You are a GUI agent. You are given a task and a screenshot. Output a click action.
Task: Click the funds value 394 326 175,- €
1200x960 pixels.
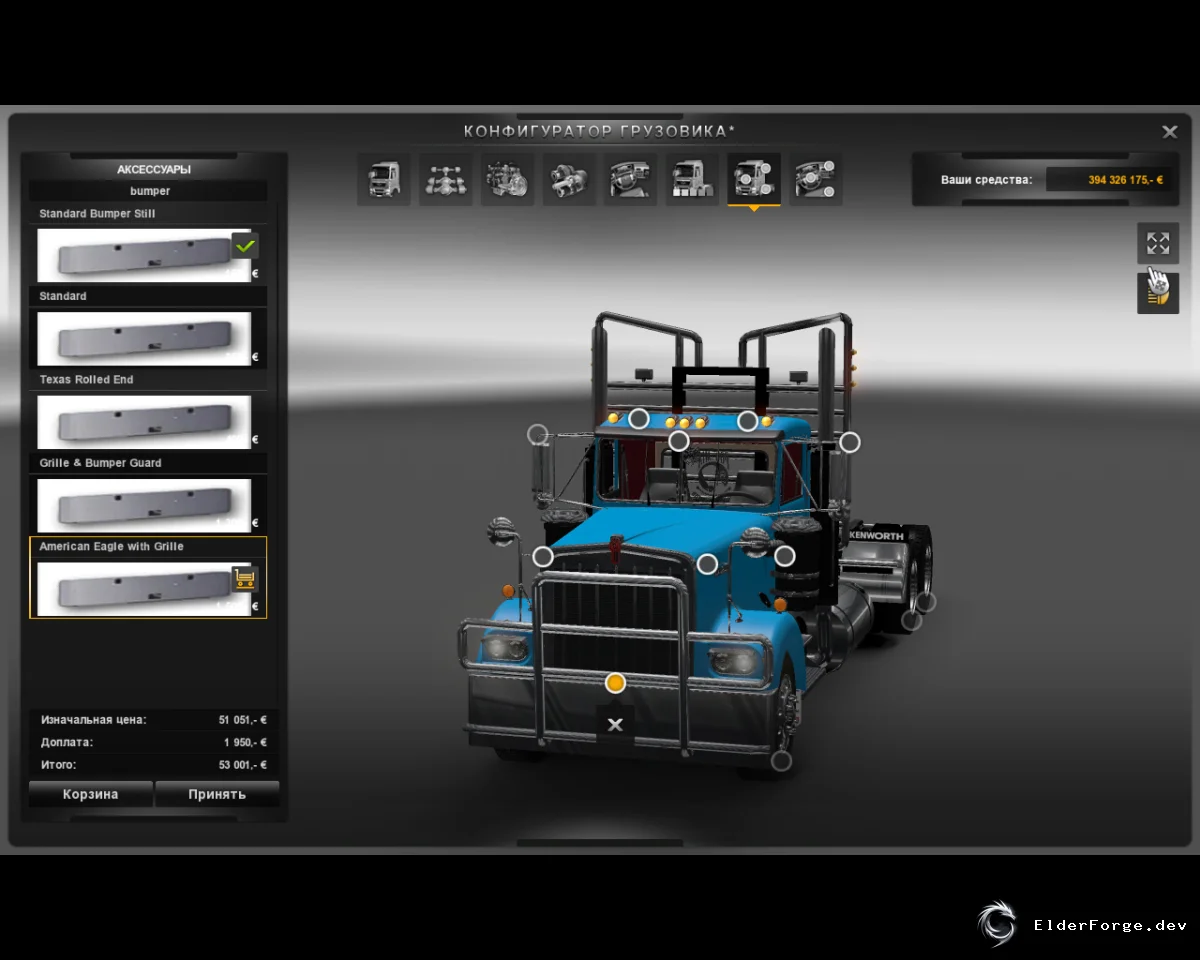[1126, 180]
